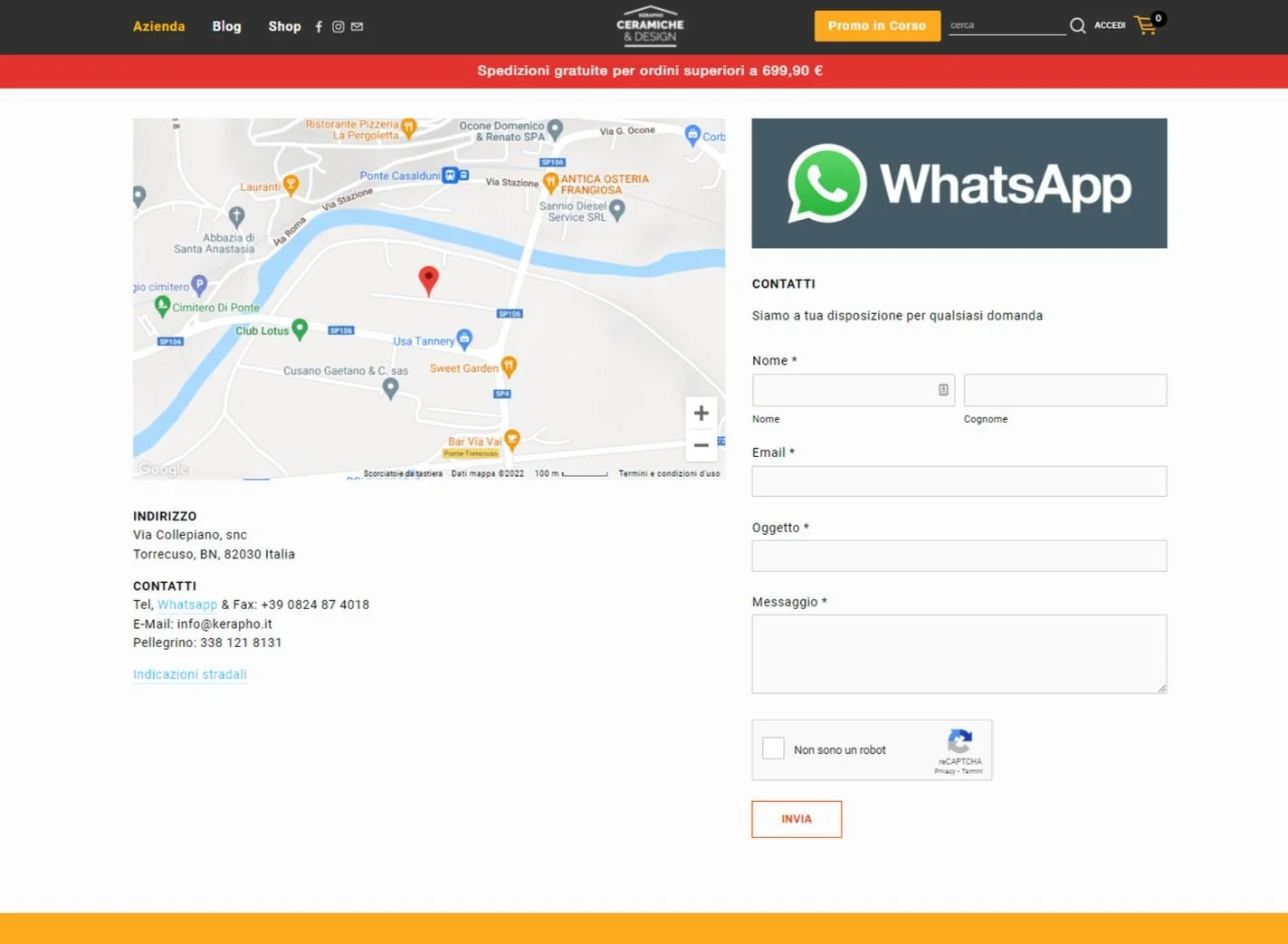
Task: Click the Usa Tannery map marker
Action: pos(464,340)
